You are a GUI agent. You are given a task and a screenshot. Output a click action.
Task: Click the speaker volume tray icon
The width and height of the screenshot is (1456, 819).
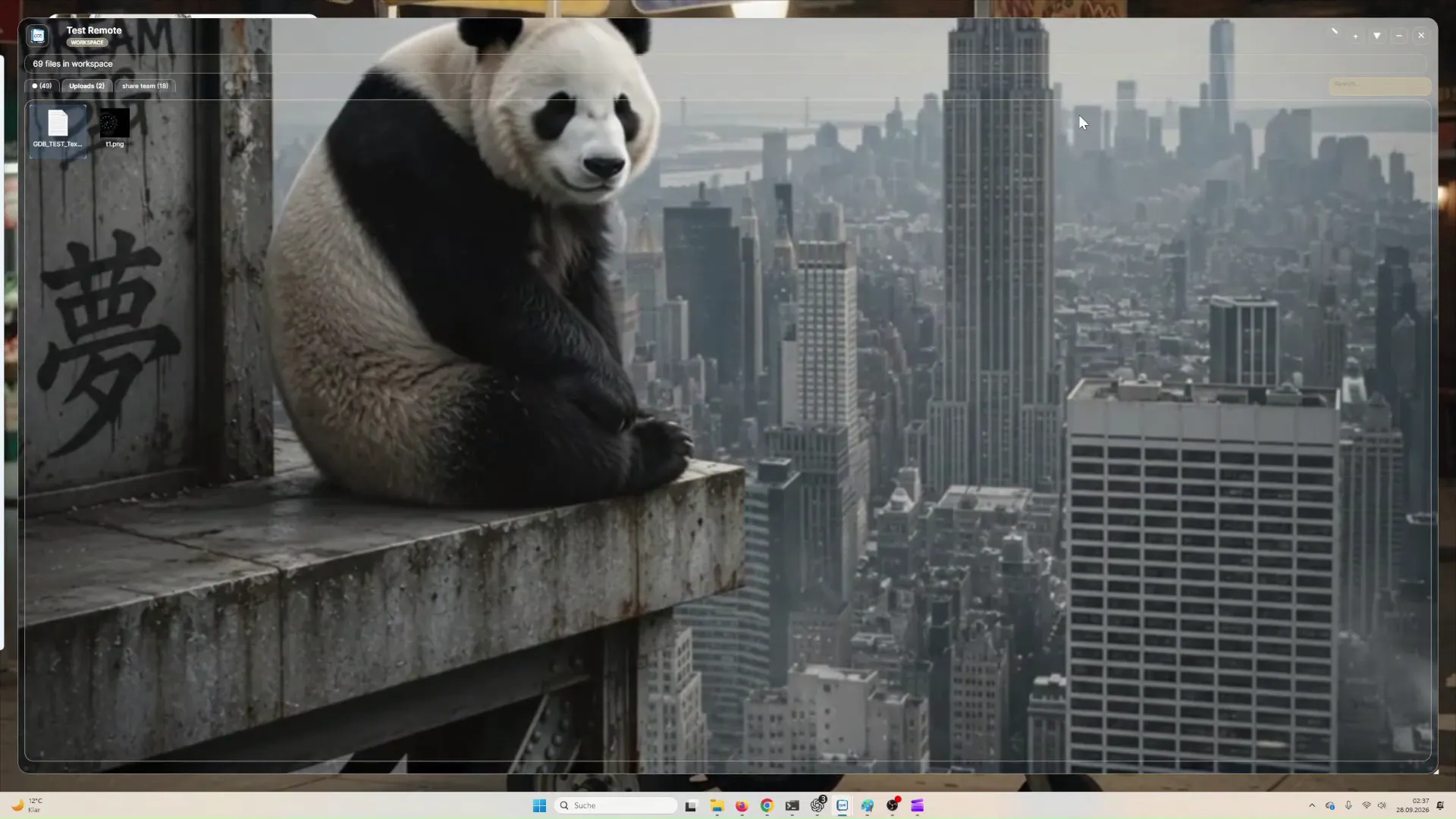coord(1382,805)
